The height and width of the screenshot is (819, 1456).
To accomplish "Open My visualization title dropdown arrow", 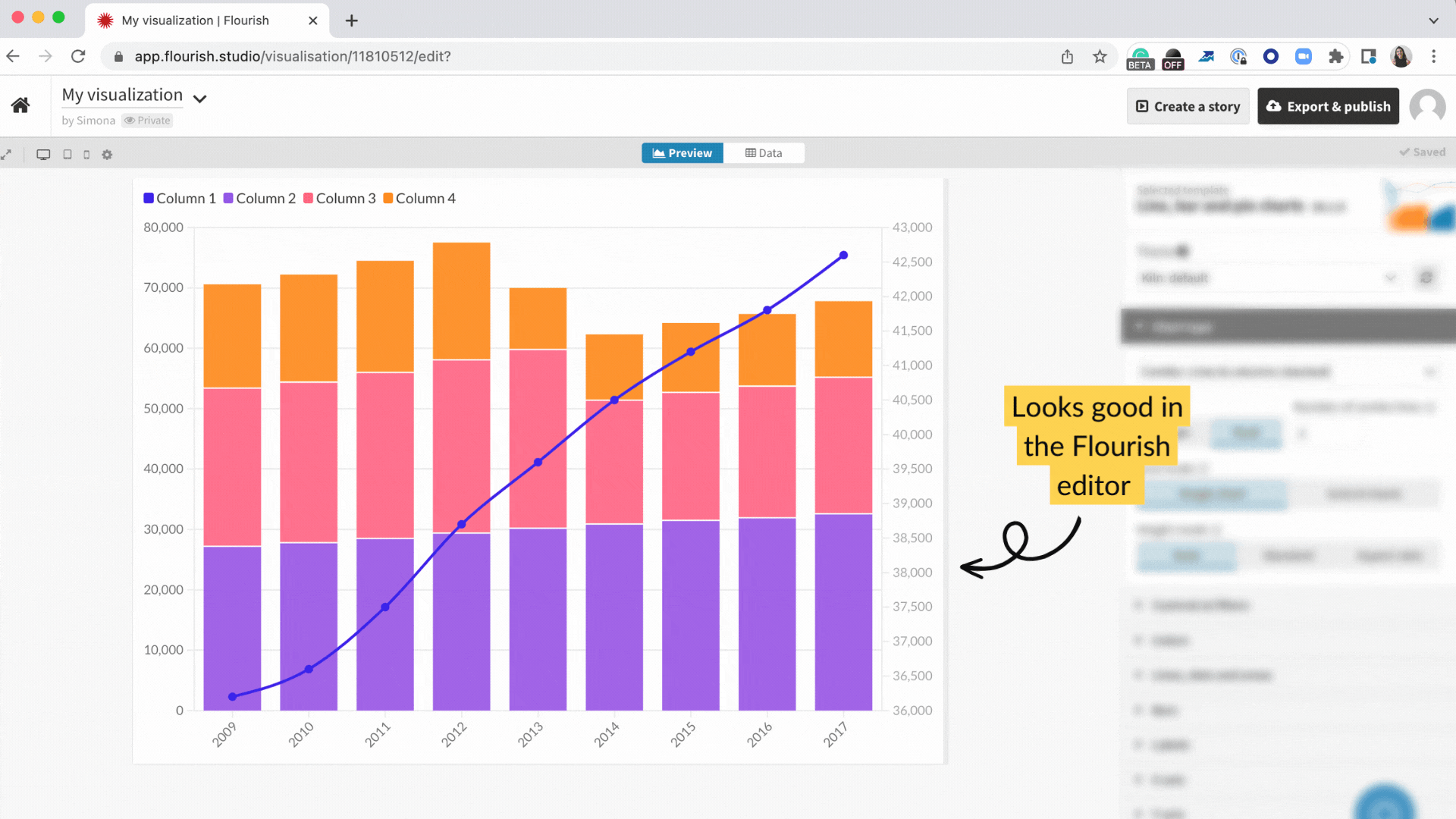I will coord(200,99).
